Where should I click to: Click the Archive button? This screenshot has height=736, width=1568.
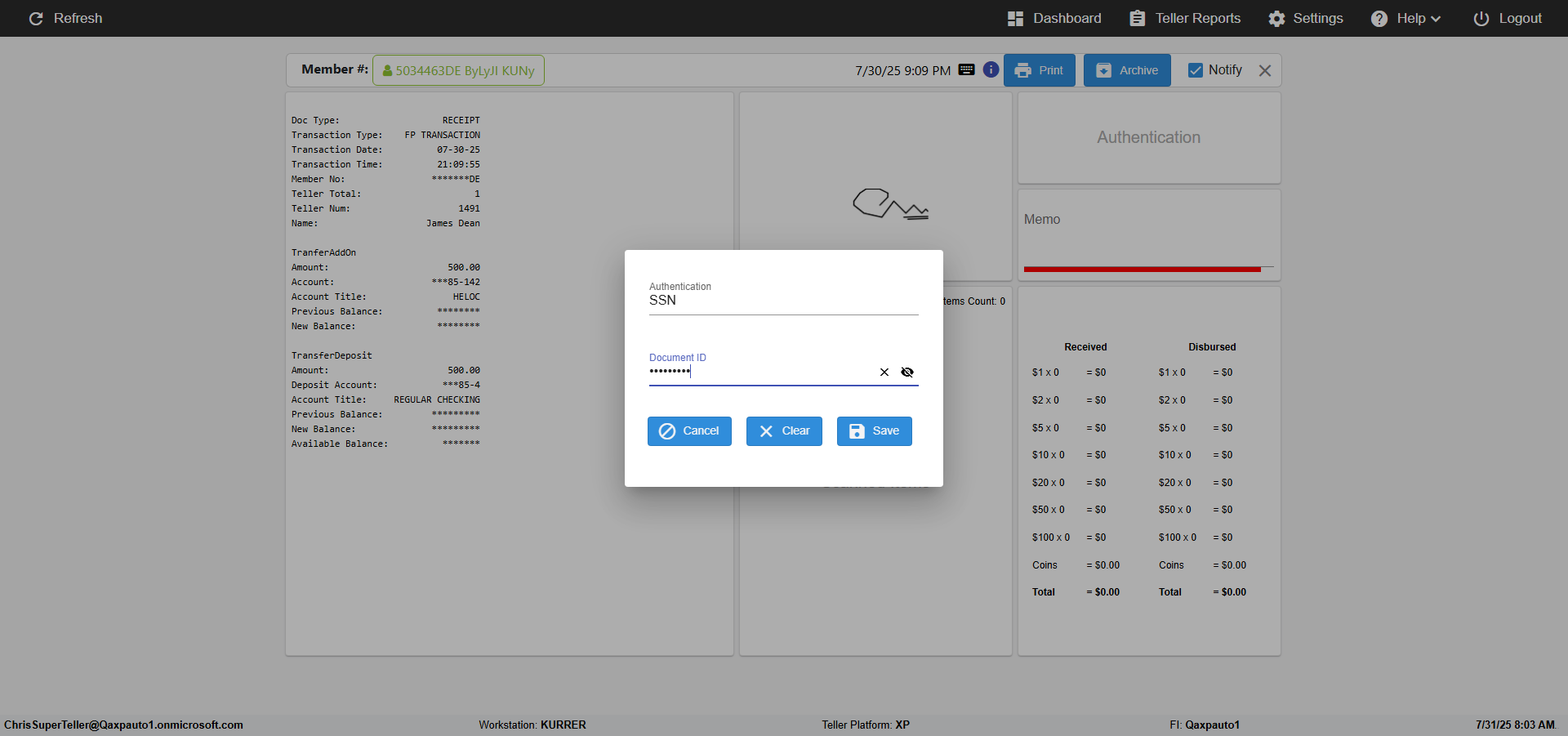pyautogui.click(x=1127, y=70)
